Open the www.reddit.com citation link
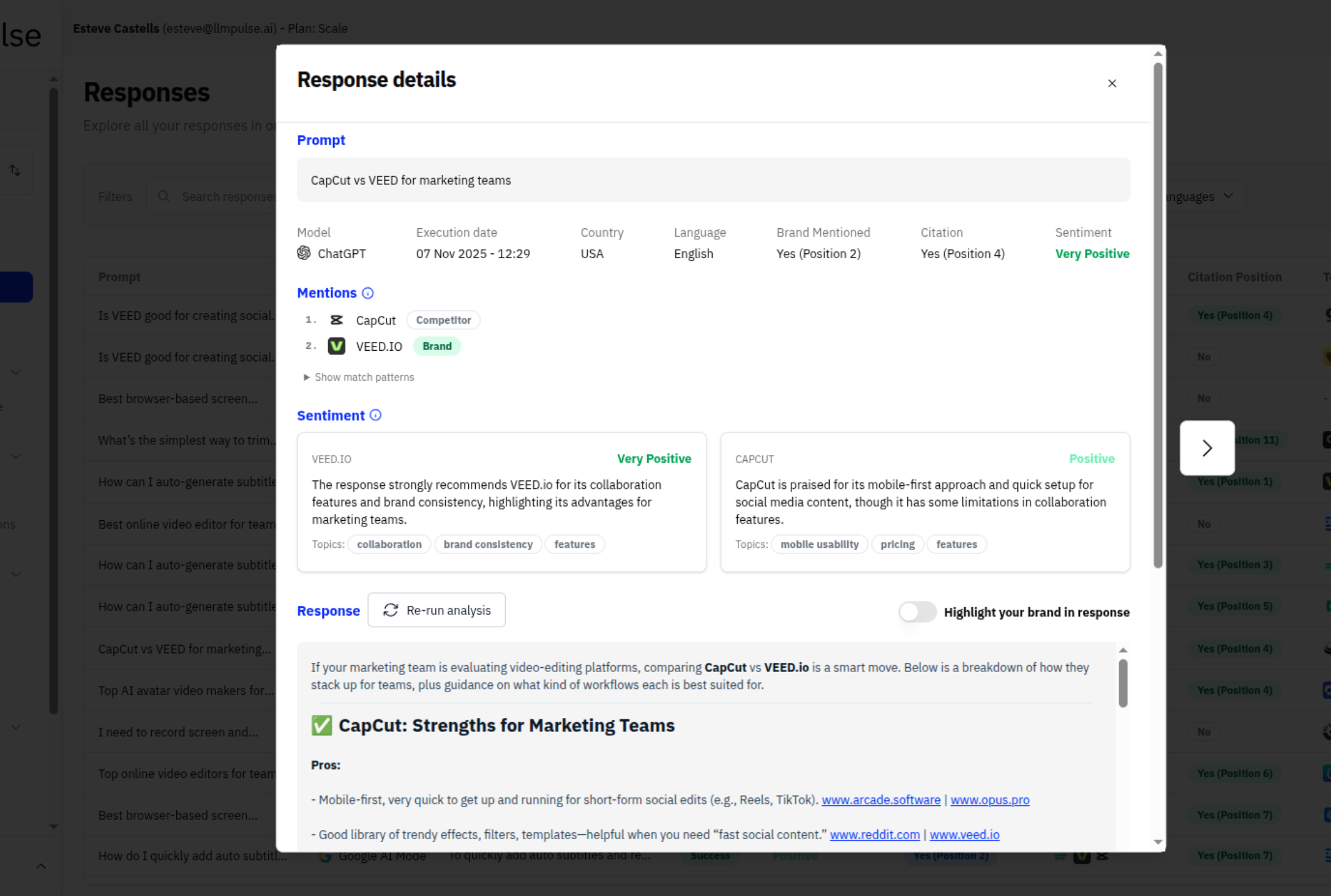 pos(874,835)
